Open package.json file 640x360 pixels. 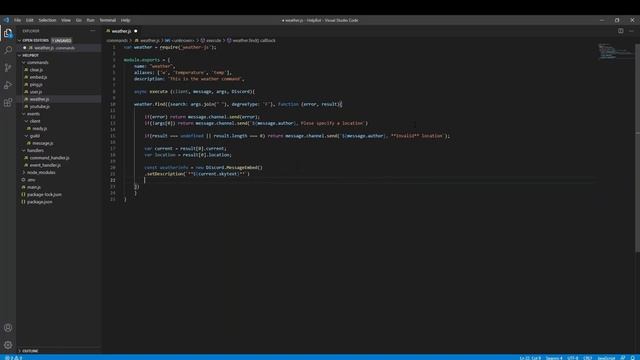tap(39, 202)
